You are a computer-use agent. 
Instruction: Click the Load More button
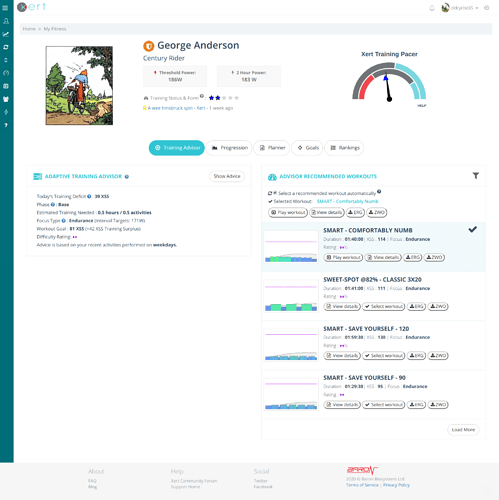coord(463,430)
